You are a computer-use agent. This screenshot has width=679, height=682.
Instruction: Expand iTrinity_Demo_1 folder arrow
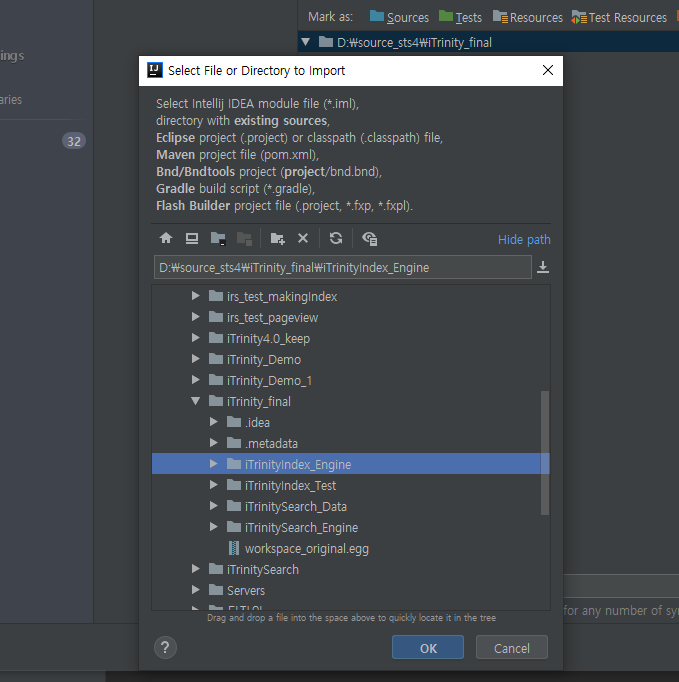[x=196, y=380]
